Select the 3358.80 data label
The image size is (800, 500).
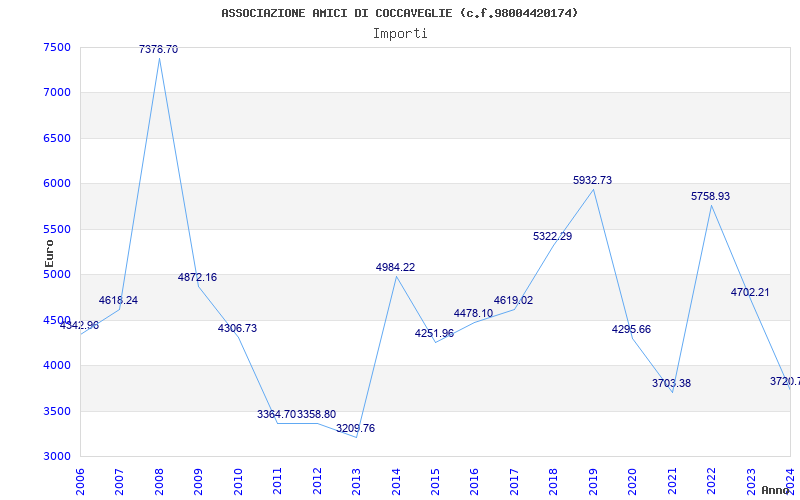click(316, 414)
